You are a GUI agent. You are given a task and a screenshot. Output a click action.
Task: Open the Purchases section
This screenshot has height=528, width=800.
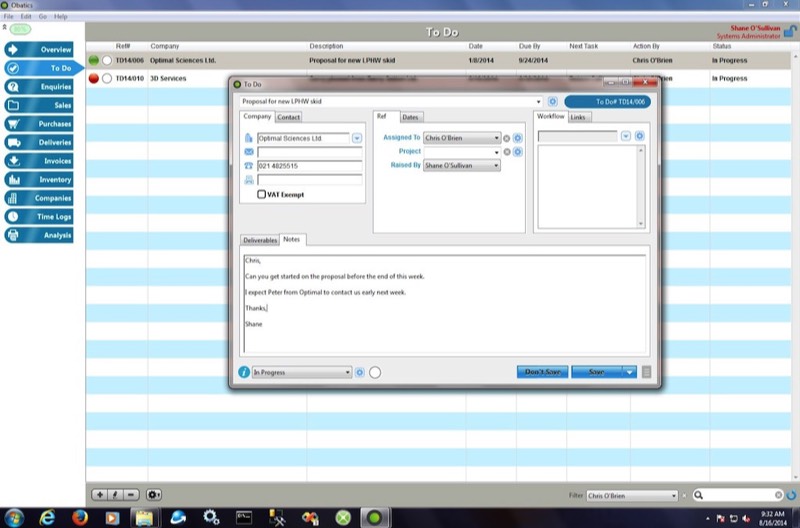pyautogui.click(x=39, y=123)
